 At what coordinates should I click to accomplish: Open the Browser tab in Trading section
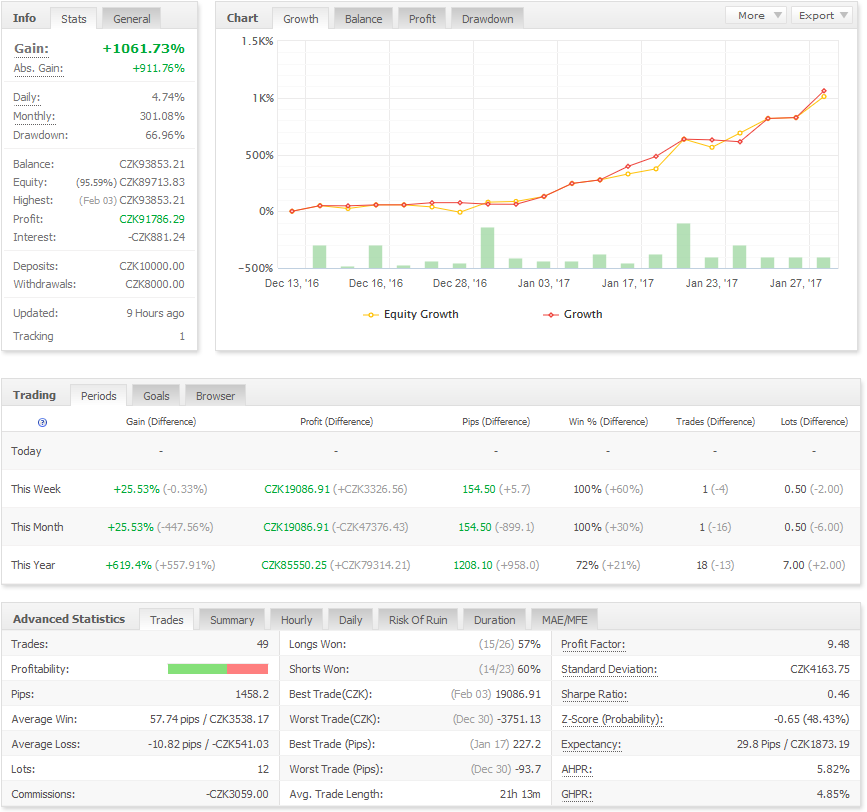tap(215, 396)
